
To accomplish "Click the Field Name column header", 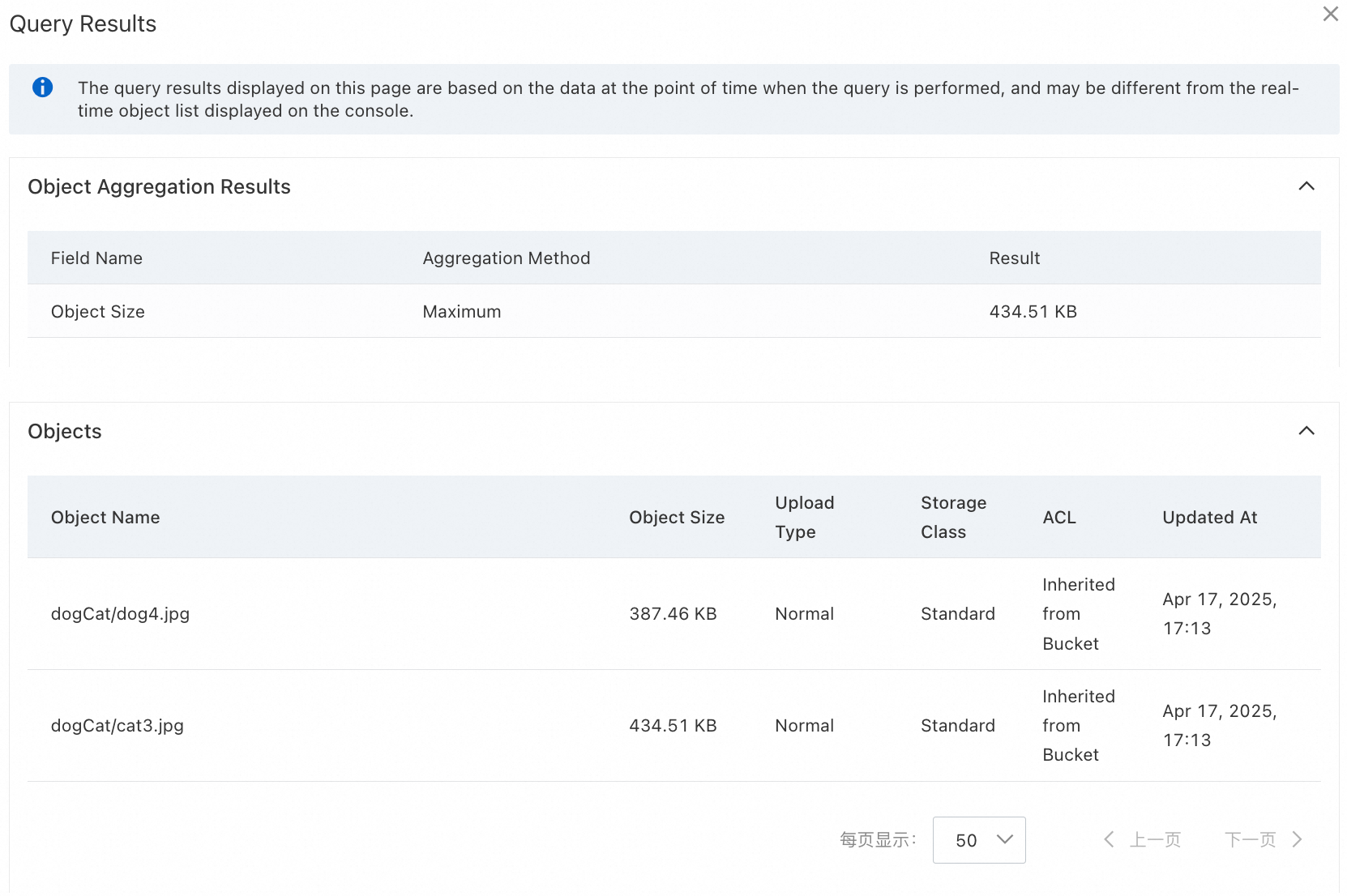I will 96,258.
